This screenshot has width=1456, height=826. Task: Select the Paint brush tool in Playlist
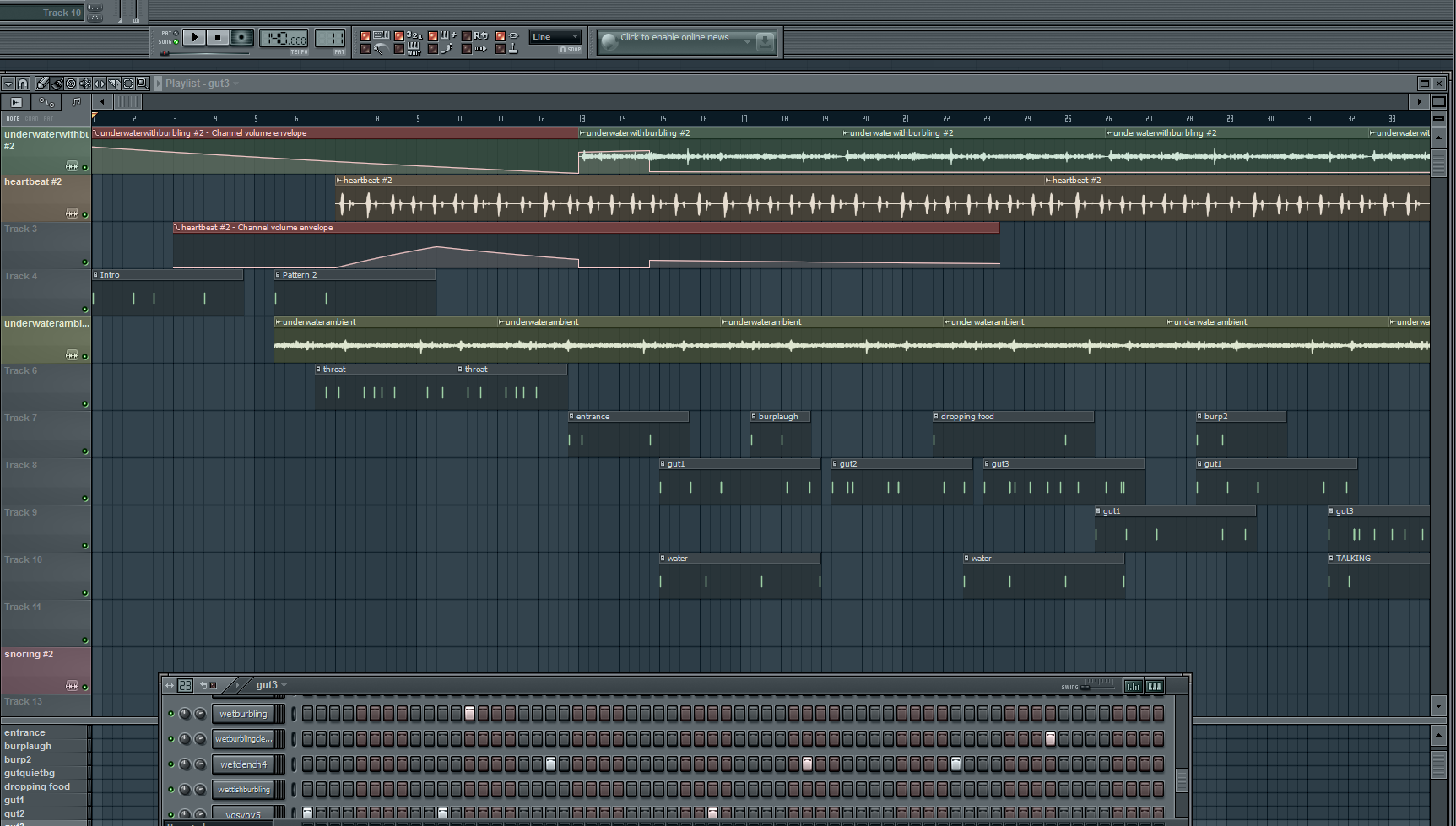[57, 84]
